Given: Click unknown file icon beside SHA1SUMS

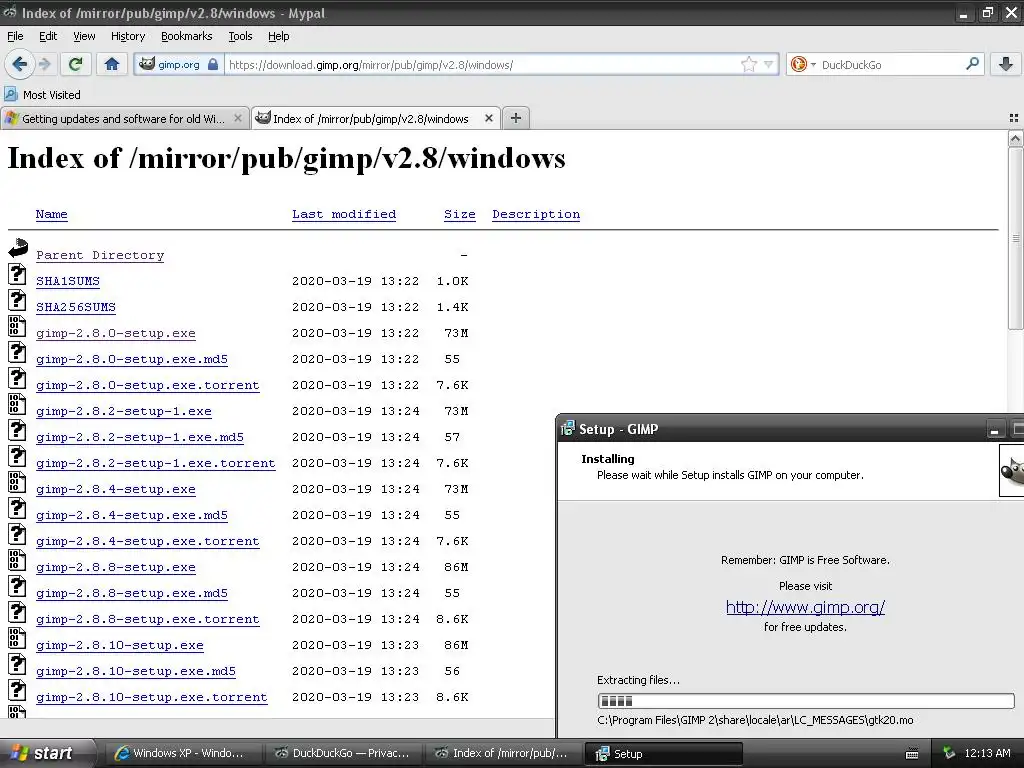Looking at the screenshot, I should tap(17, 274).
